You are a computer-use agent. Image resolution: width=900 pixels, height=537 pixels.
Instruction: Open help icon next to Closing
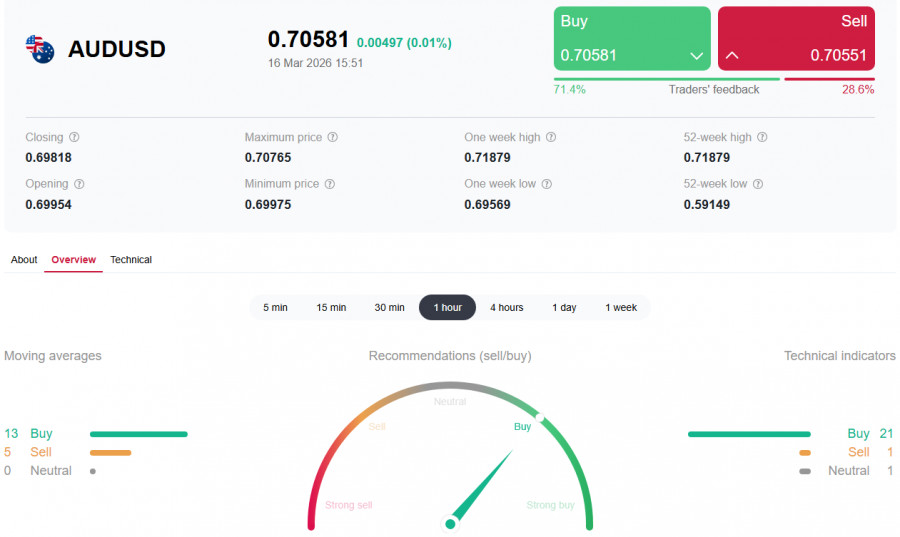point(74,137)
